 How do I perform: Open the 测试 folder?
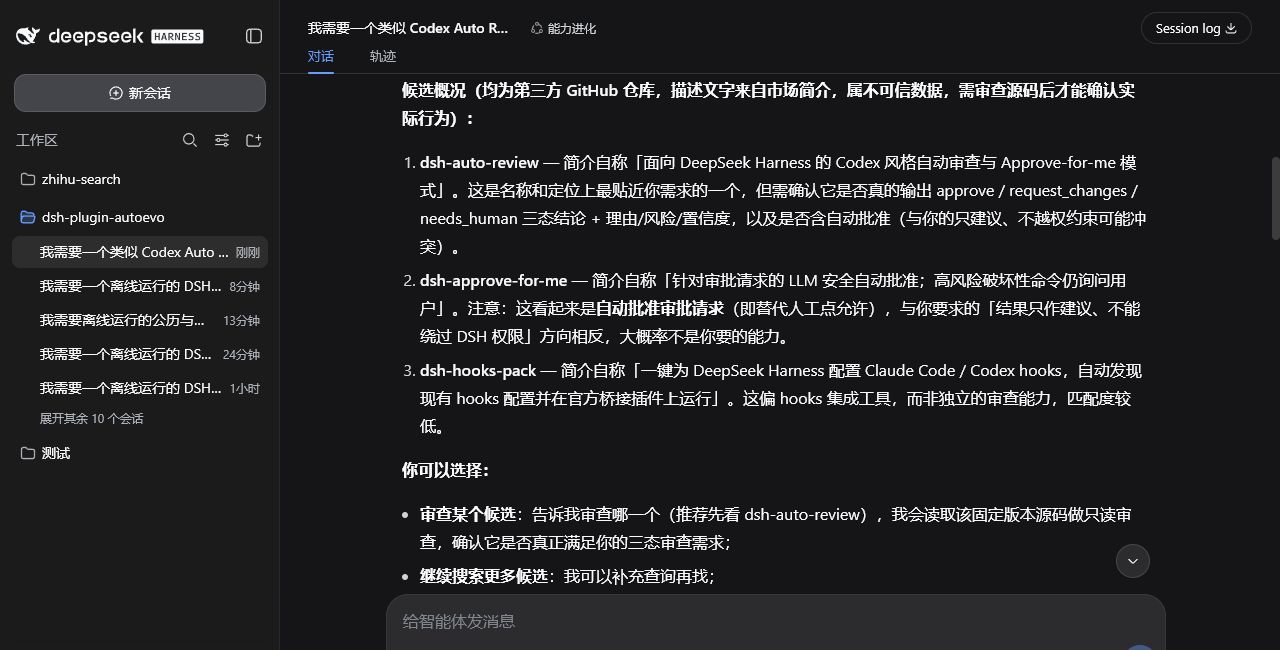140,453
